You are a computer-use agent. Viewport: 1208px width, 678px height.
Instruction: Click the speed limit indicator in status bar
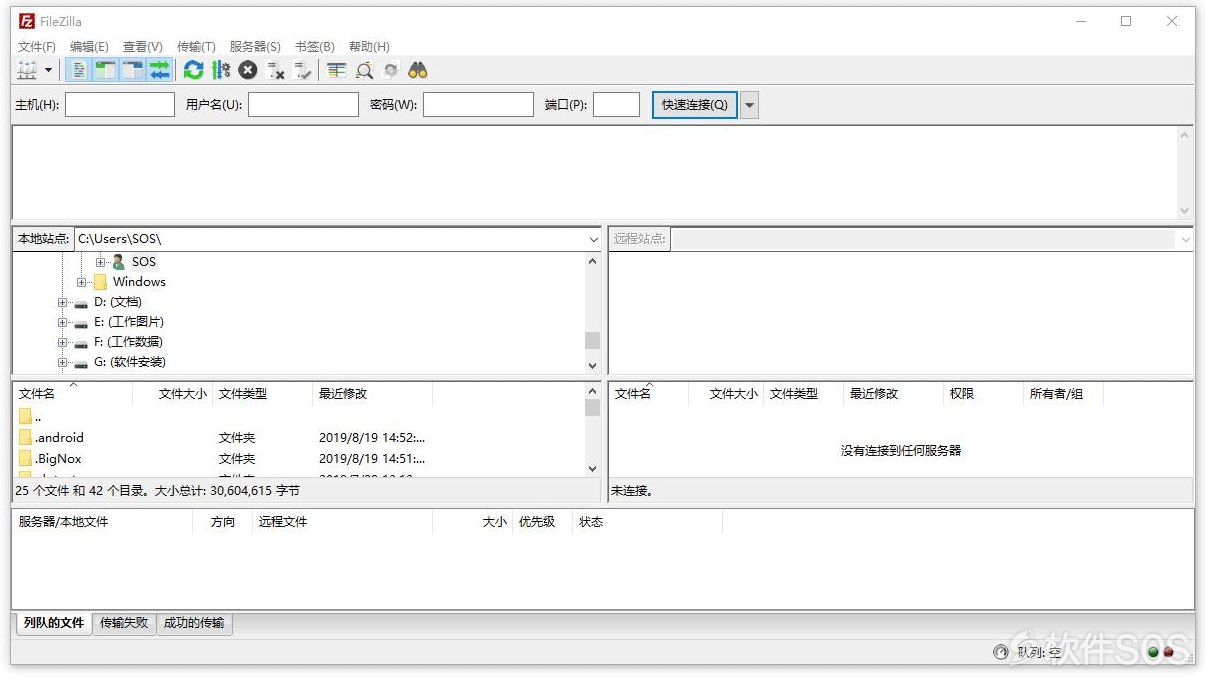point(1001,653)
